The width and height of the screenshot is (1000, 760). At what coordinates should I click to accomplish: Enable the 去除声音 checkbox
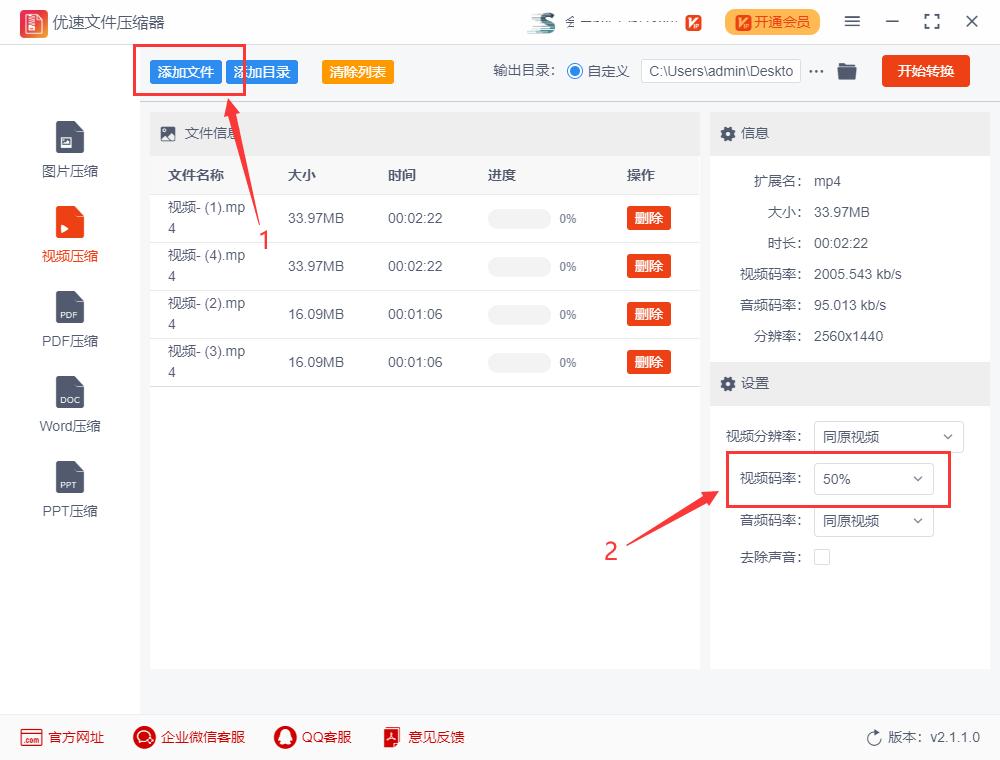(x=821, y=557)
